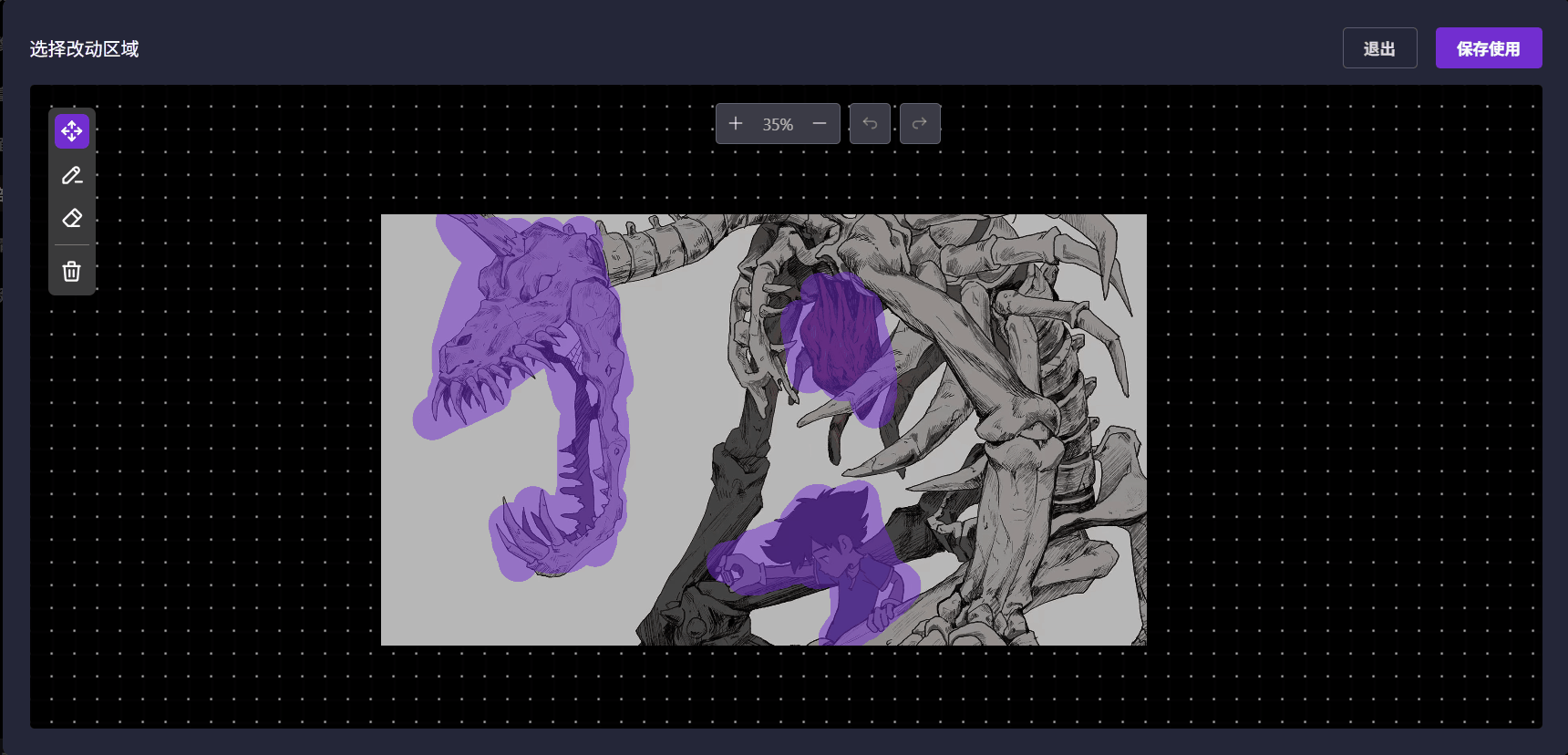Zoom in with the plus icon
Image resolution: width=1568 pixels, height=755 pixels.
(736, 123)
